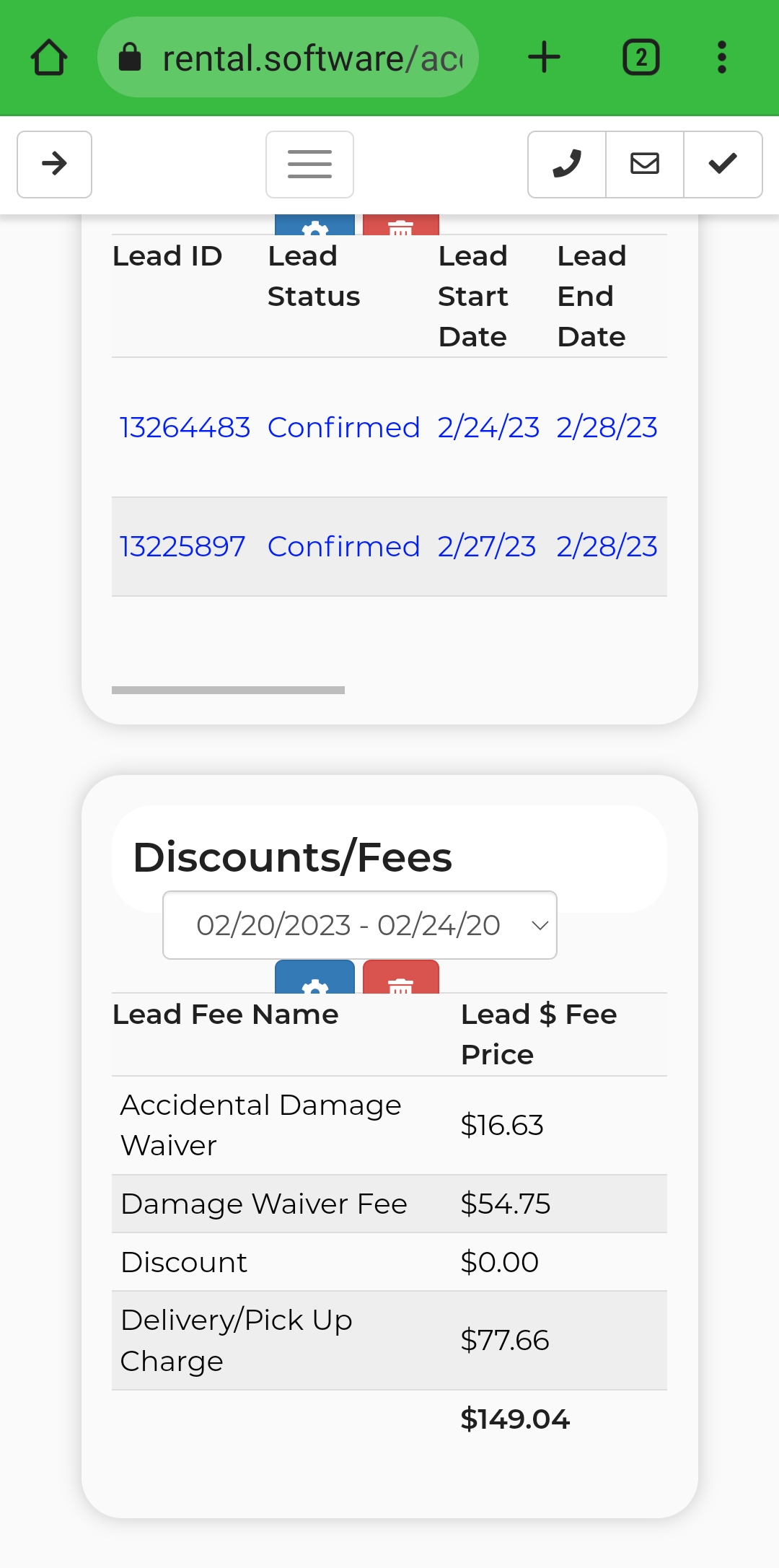Open the browser three-dot menu
This screenshot has width=779, height=1568.
(721, 58)
